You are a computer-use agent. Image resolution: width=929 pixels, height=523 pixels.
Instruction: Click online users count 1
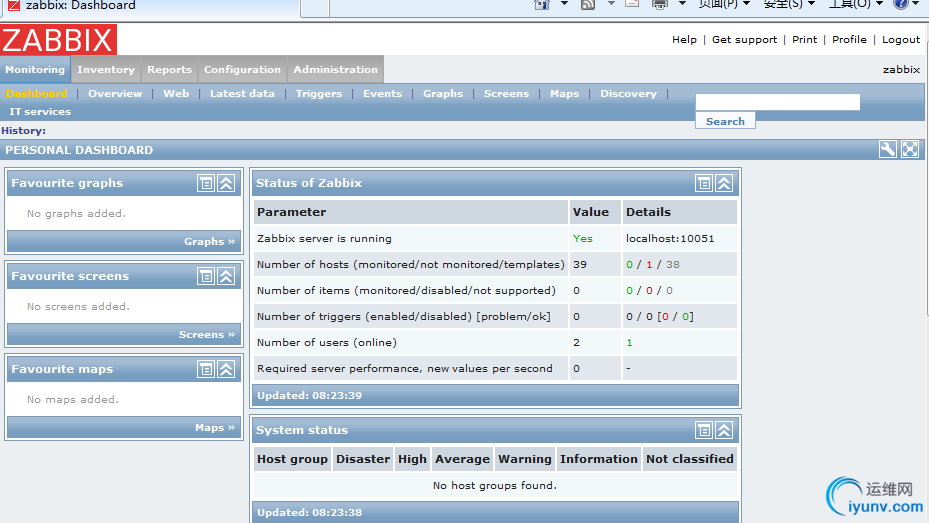click(629, 342)
